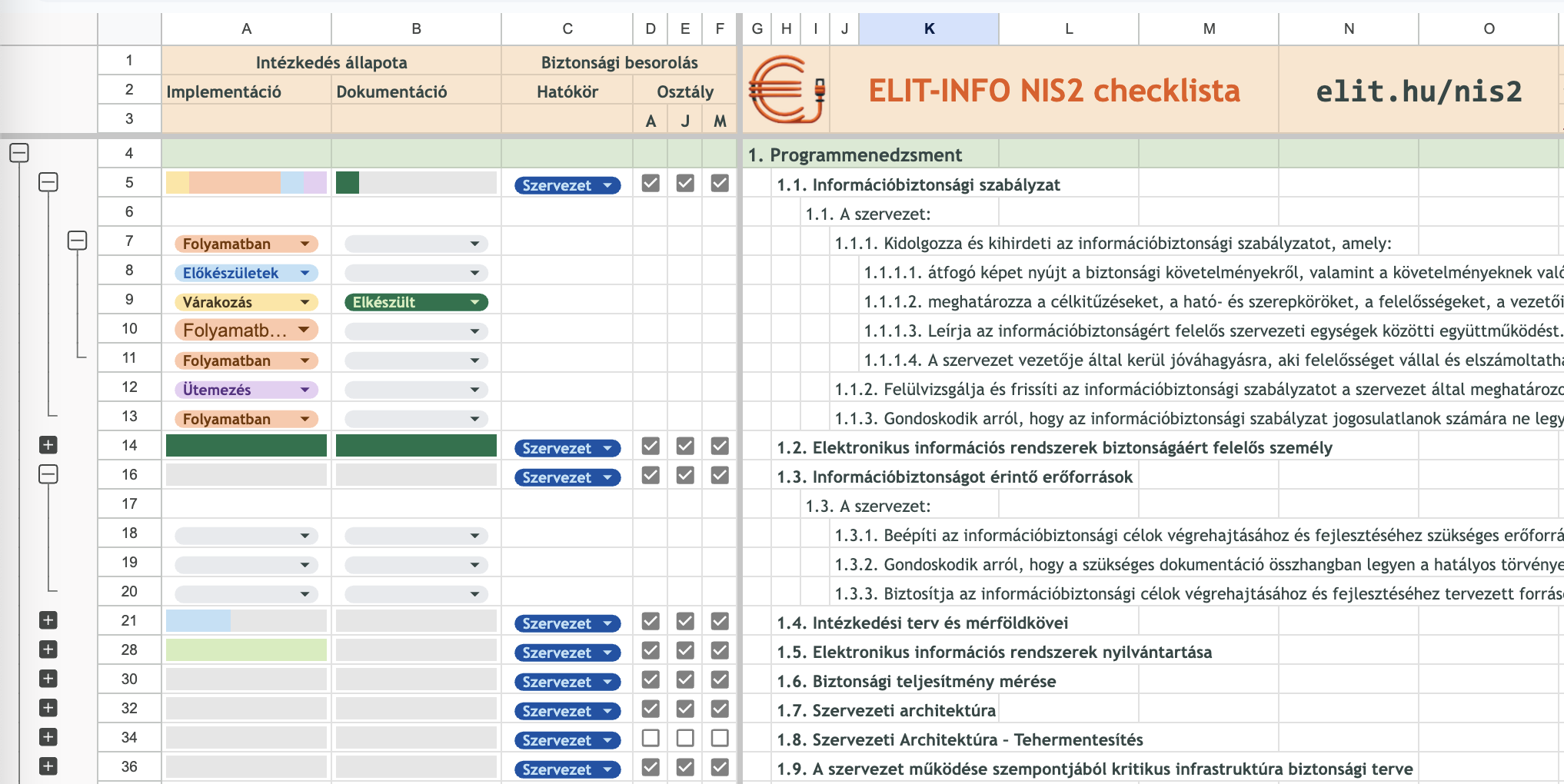The image size is (1564, 784).
Task: Collapse the top-level outline using the minus button
Action: (17, 152)
